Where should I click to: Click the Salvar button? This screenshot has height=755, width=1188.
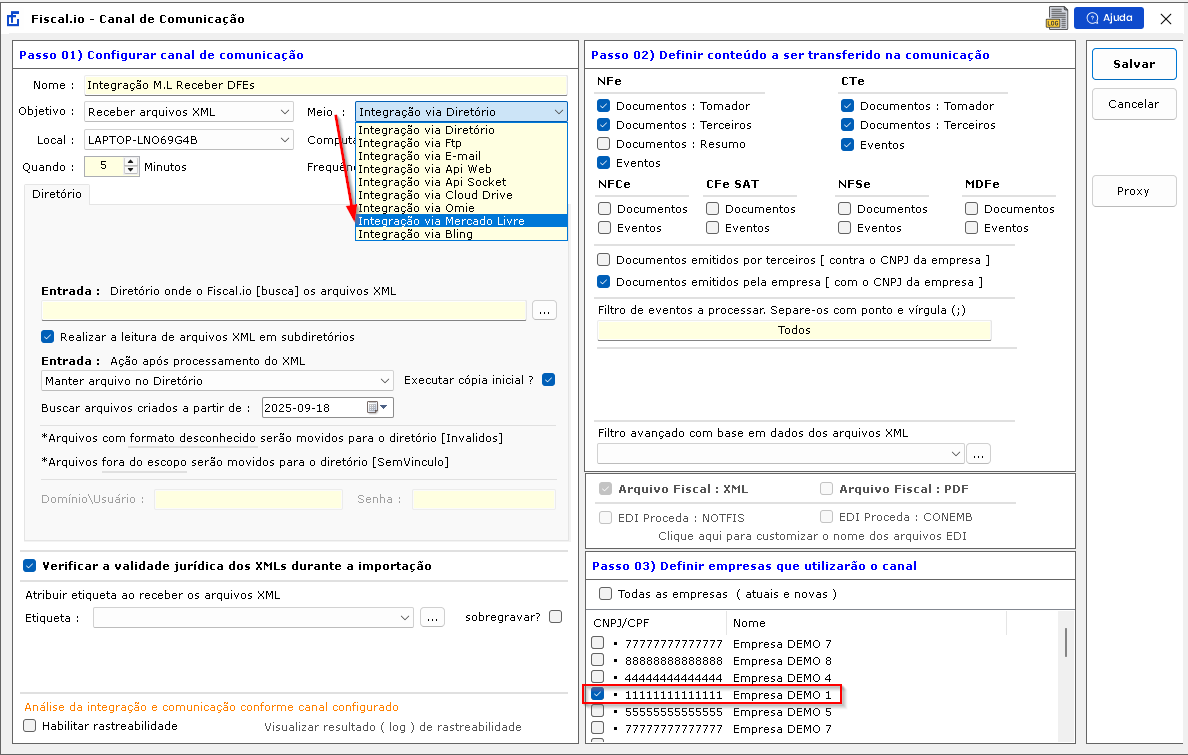point(1133,64)
